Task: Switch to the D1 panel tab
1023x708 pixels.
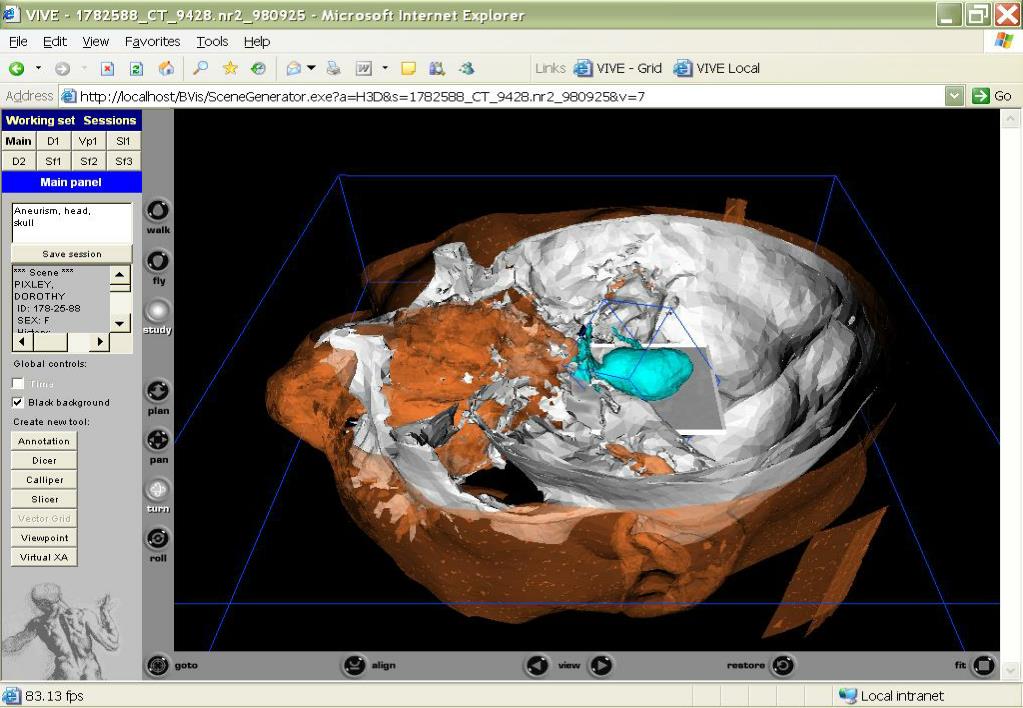Action: click(x=53, y=141)
